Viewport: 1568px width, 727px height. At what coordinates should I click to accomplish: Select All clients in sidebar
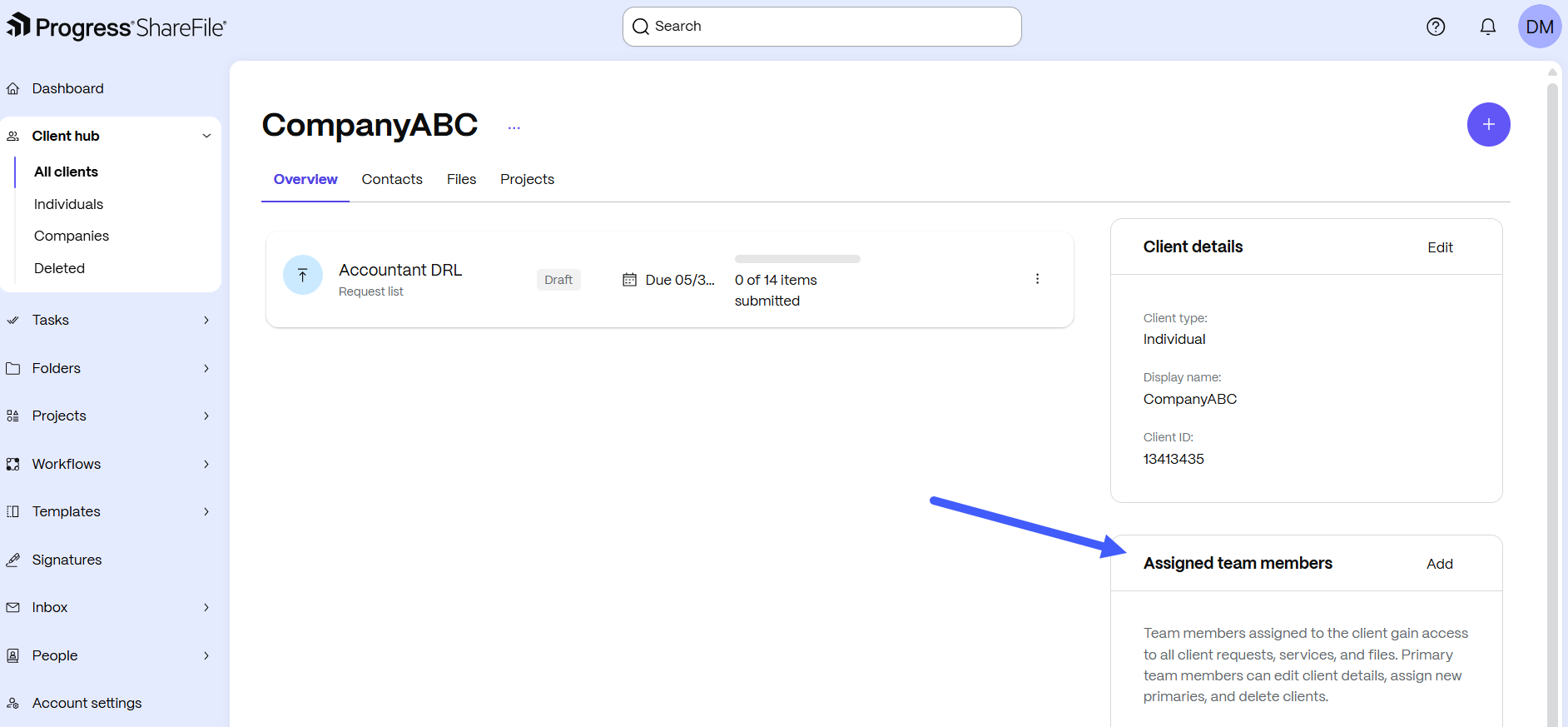[66, 172]
